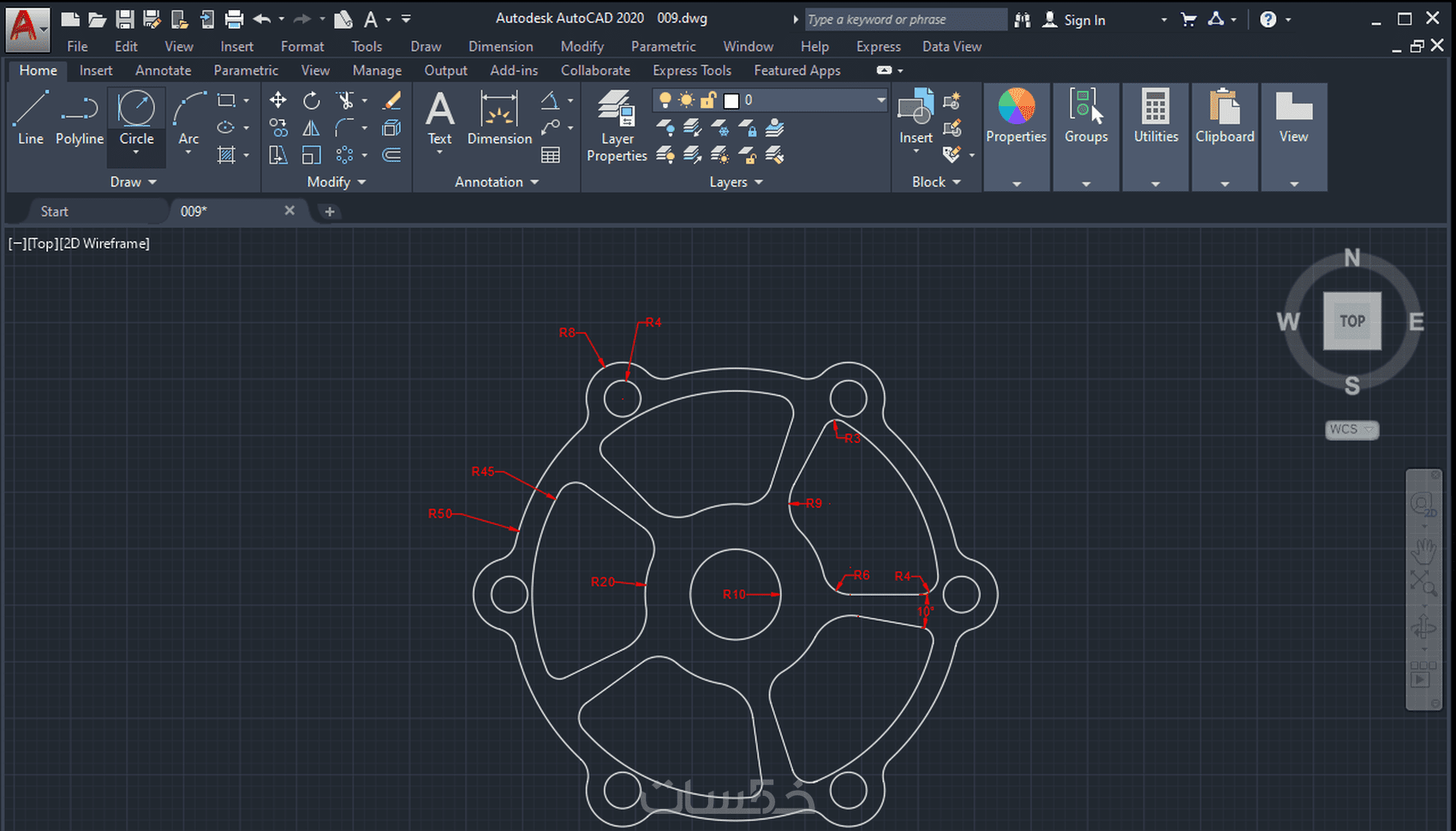Open the Parametric menu
Screen dimensions: 1456x831
click(663, 46)
